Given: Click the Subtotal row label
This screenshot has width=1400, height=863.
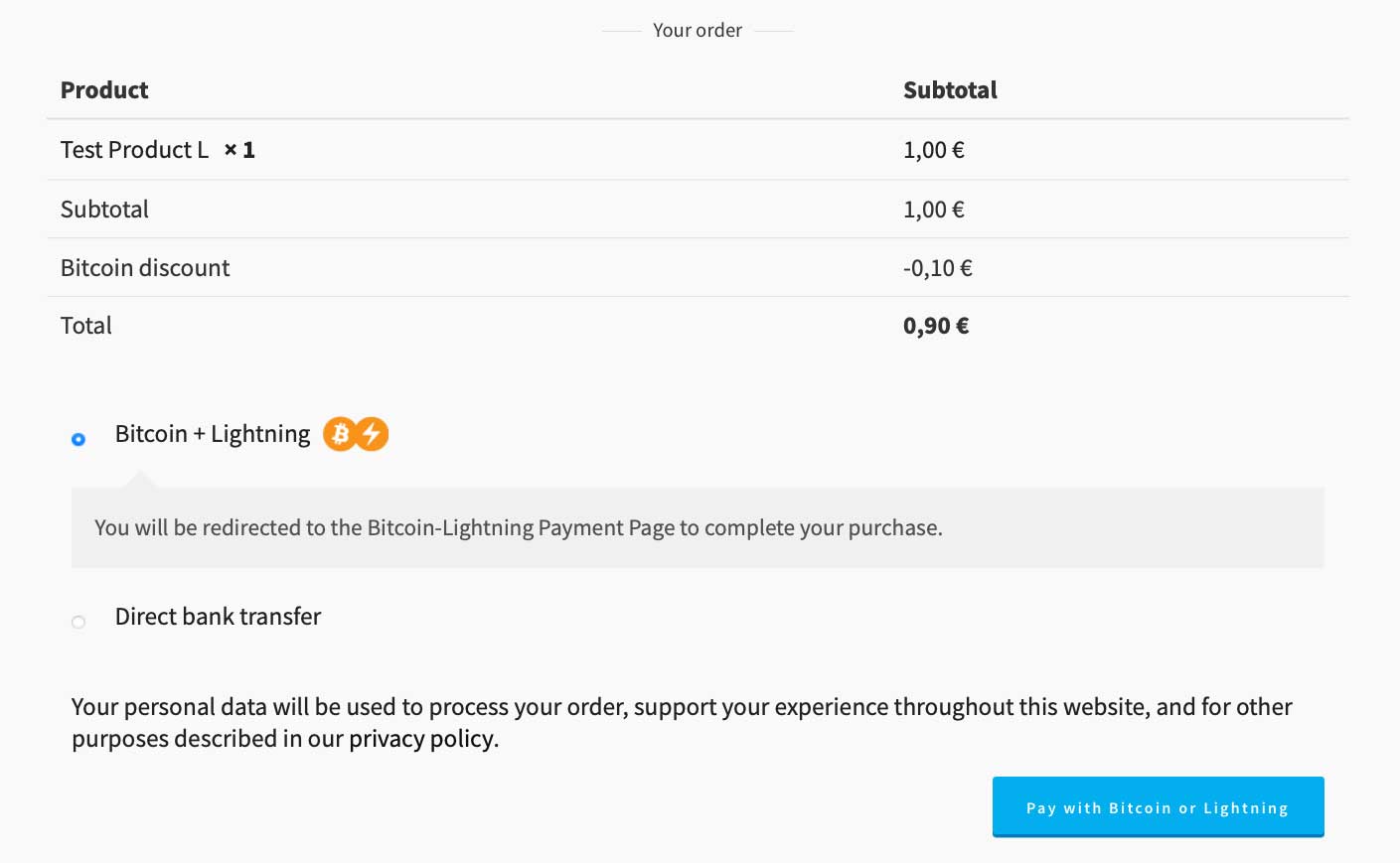Looking at the screenshot, I should 104,210.
